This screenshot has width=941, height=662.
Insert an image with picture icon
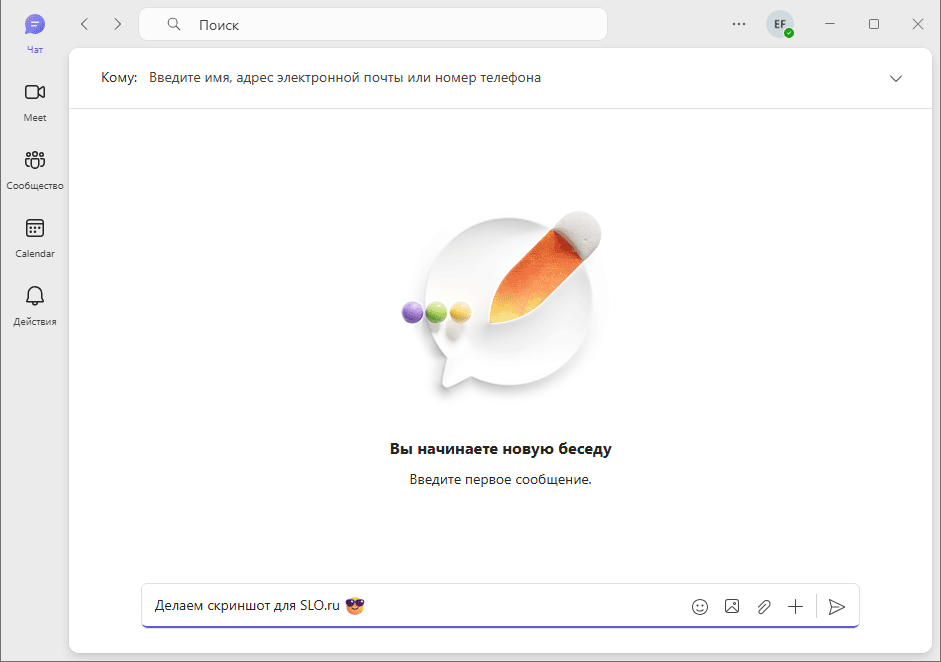click(732, 606)
